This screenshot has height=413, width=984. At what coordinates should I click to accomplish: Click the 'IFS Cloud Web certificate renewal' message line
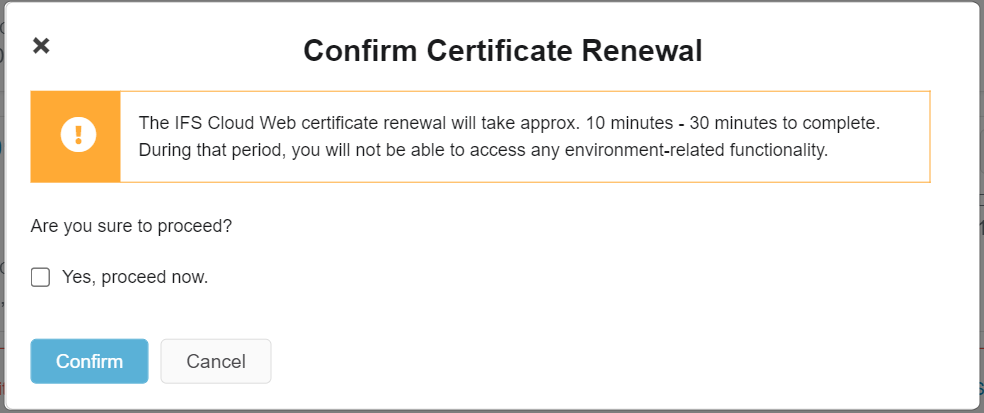click(510, 123)
